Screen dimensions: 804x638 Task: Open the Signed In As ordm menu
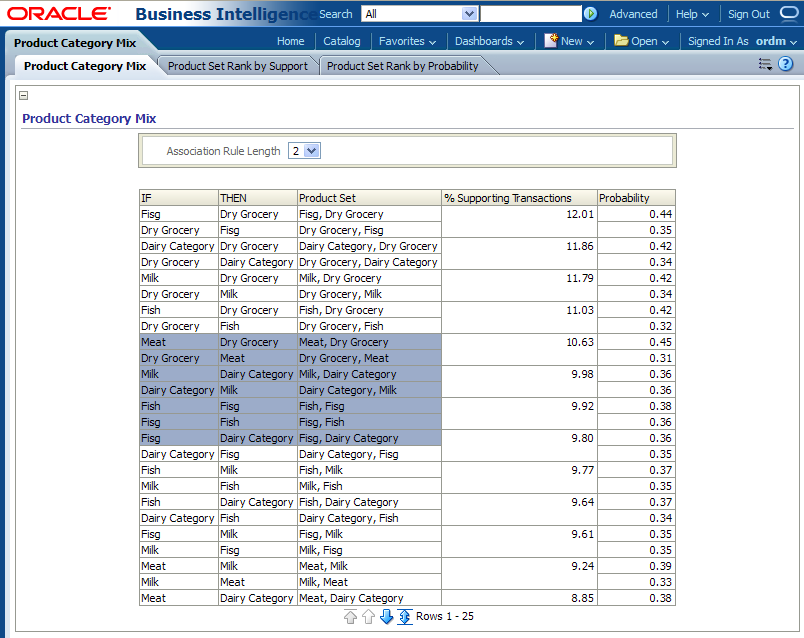pos(742,41)
